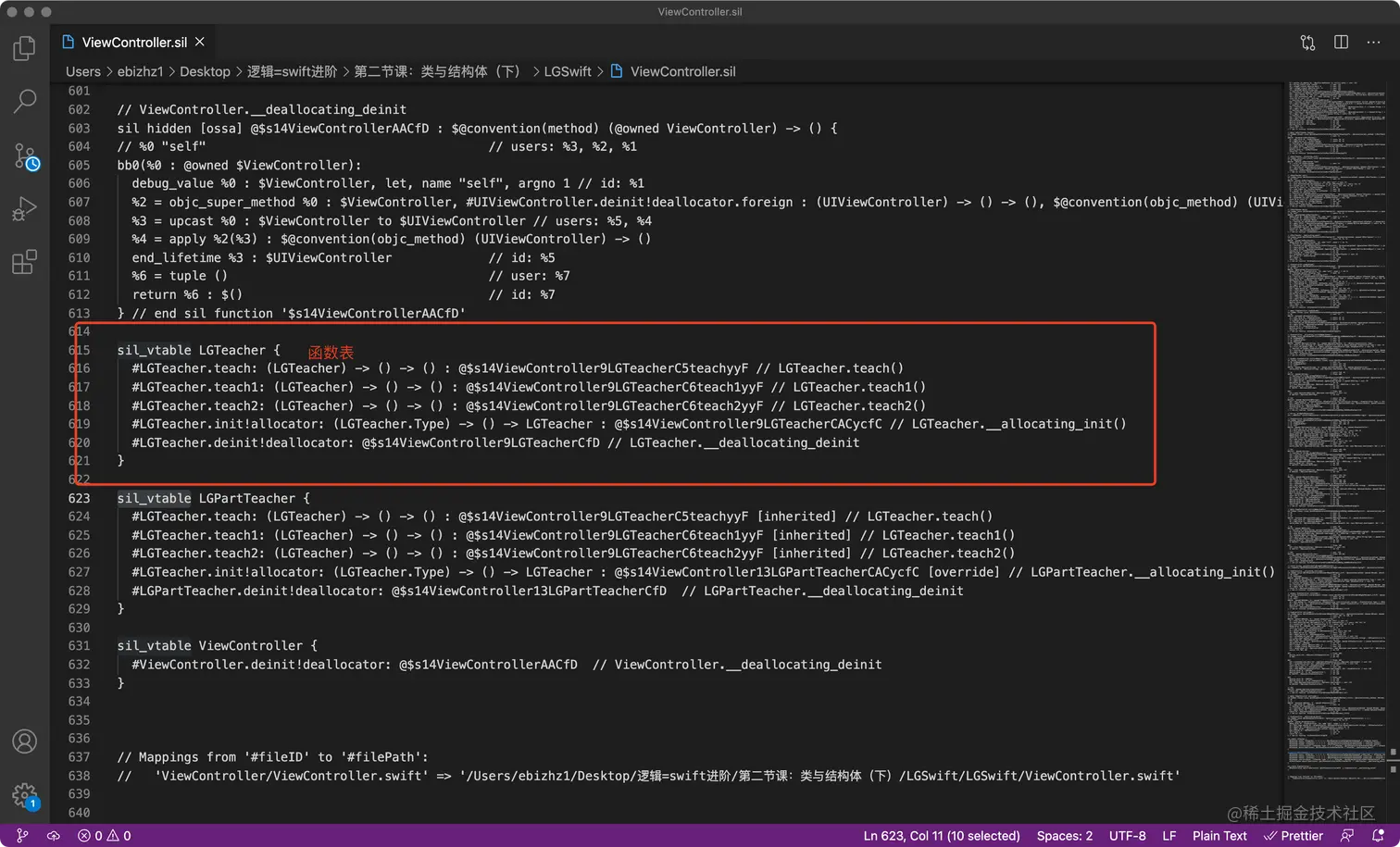1400x847 pixels.
Task: Close the ViewController.sil tab
Action: tap(200, 42)
